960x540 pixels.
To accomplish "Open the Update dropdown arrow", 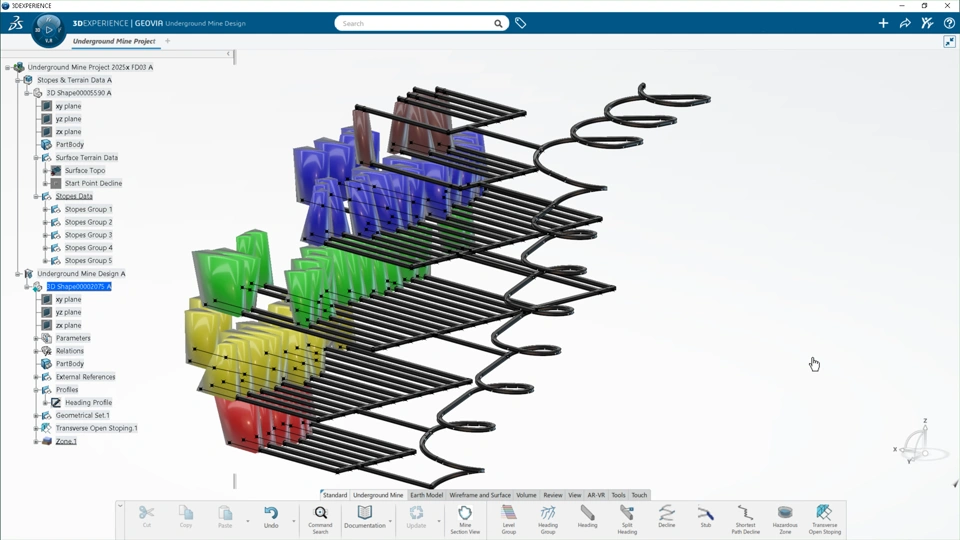I will 438,521.
